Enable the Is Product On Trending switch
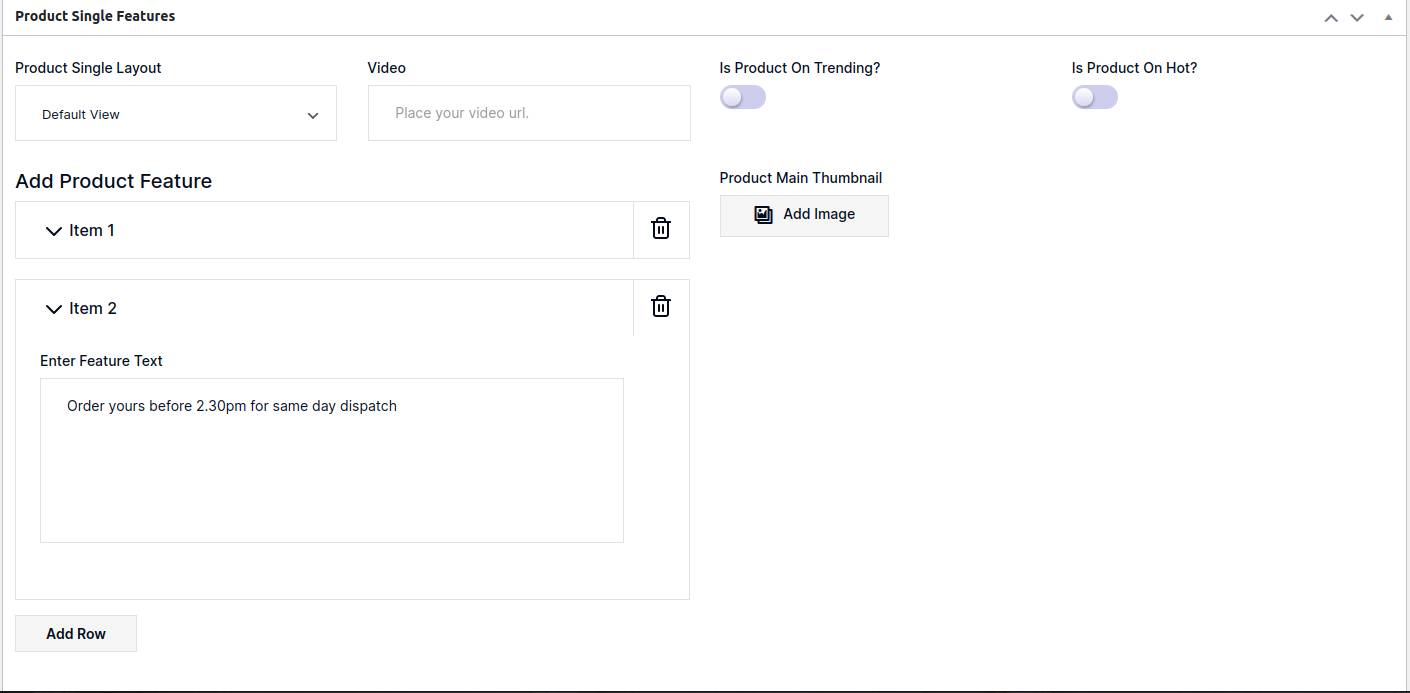The height and width of the screenshot is (693, 1410). tap(742, 97)
